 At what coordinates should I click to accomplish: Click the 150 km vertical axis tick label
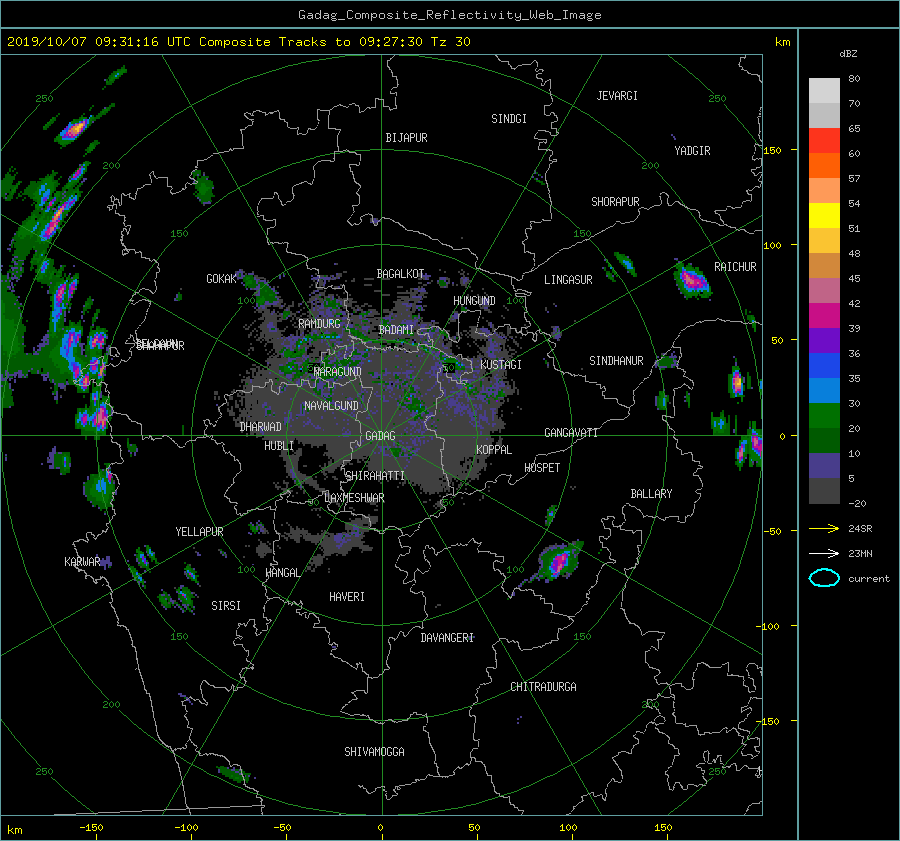(773, 150)
